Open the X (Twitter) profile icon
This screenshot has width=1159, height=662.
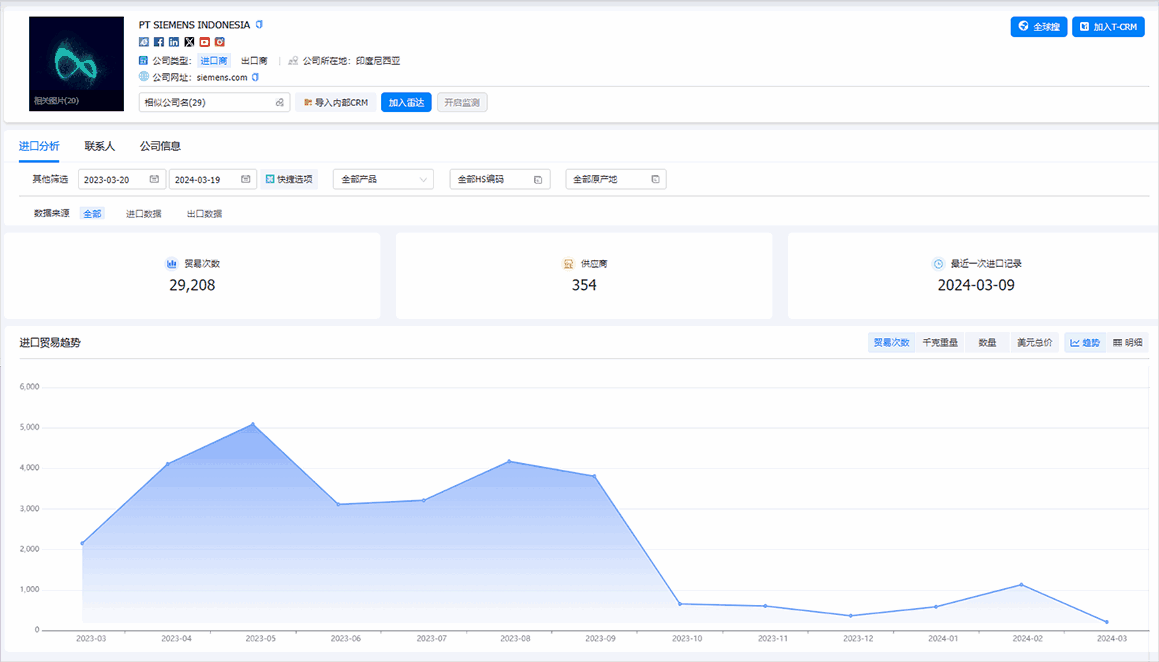[x=189, y=42]
